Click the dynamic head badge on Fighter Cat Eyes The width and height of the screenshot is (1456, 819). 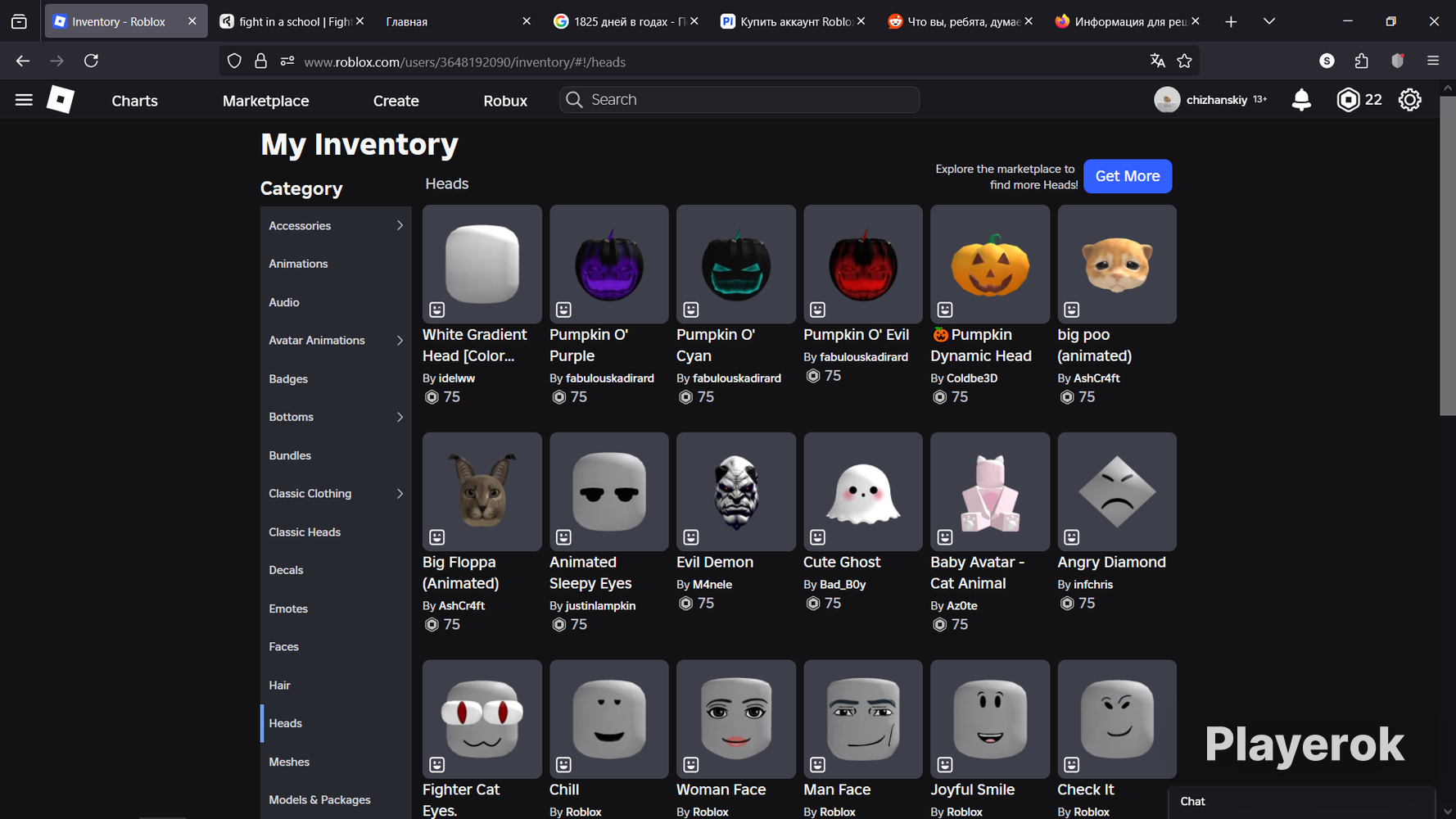(x=437, y=765)
